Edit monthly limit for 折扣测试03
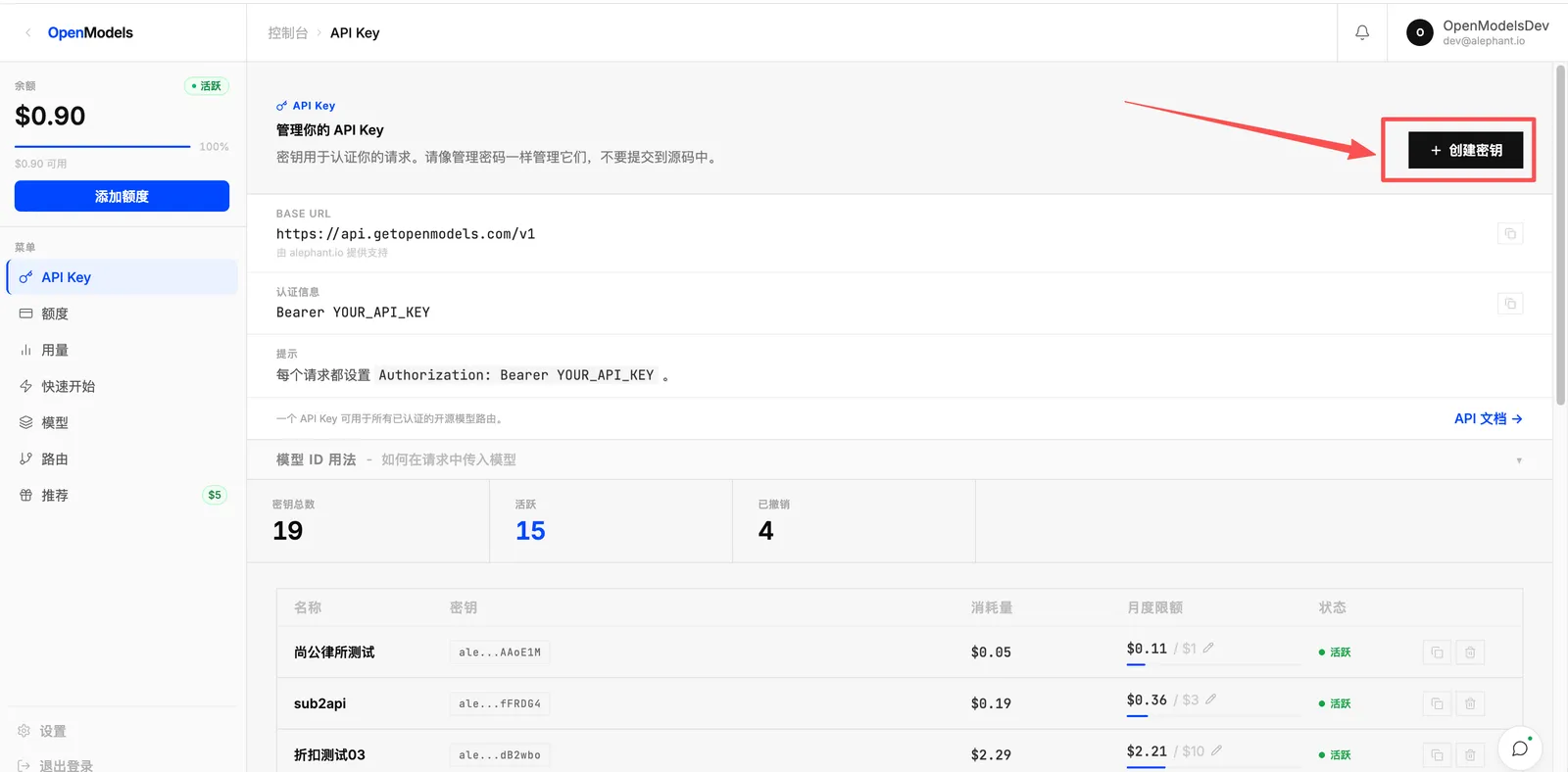 point(1216,750)
